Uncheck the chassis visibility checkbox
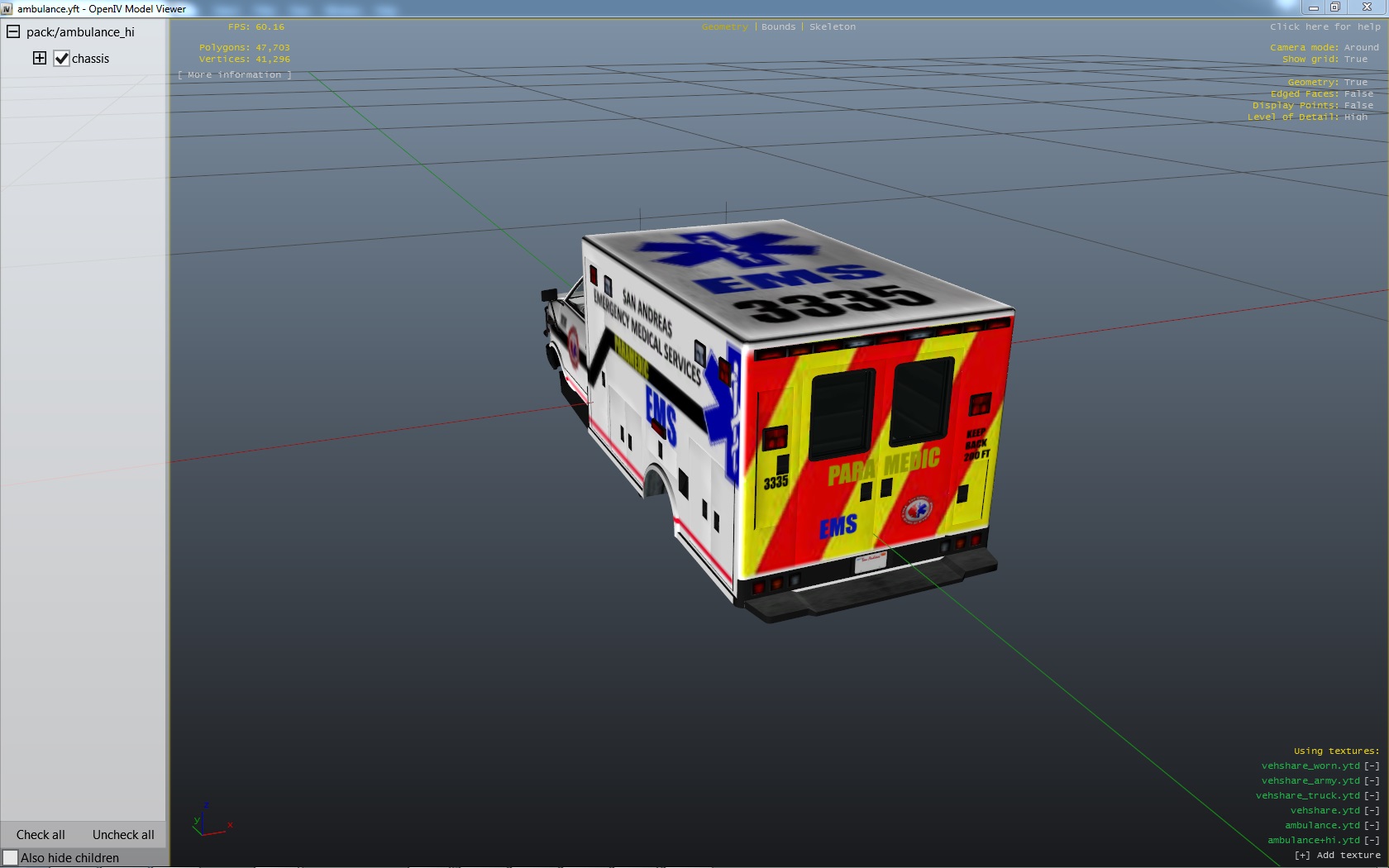 [61, 59]
